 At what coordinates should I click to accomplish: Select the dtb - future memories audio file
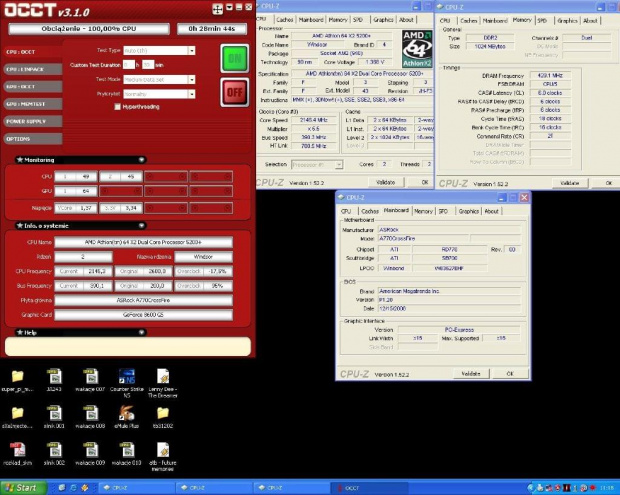click(163, 457)
